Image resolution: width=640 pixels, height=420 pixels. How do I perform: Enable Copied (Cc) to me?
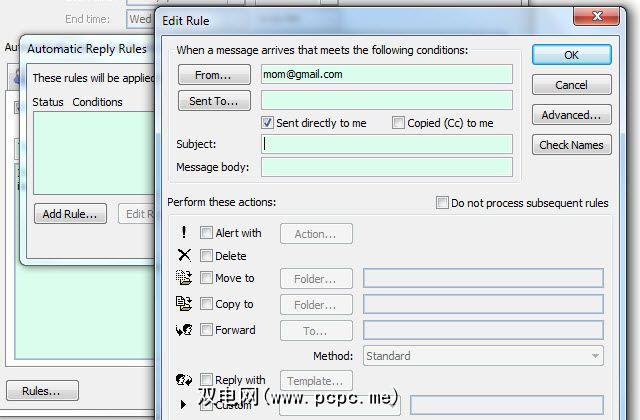pyautogui.click(x=398, y=123)
